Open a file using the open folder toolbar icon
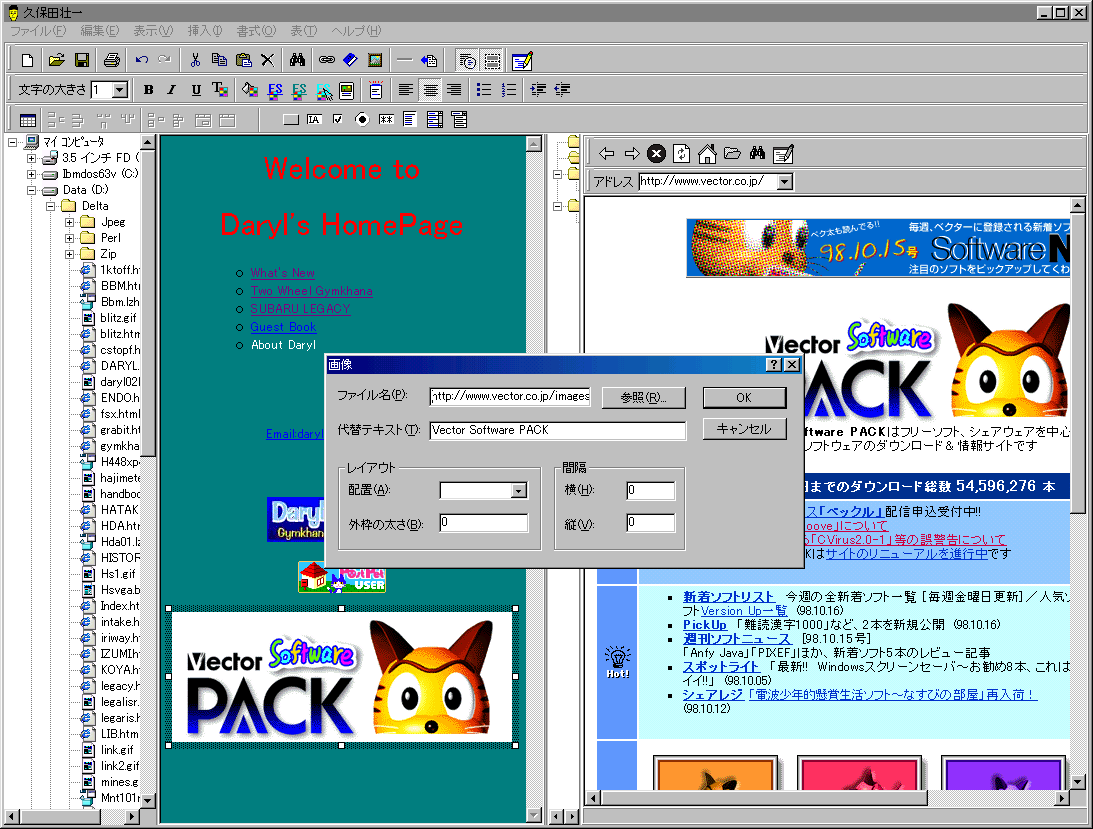 click(56, 61)
